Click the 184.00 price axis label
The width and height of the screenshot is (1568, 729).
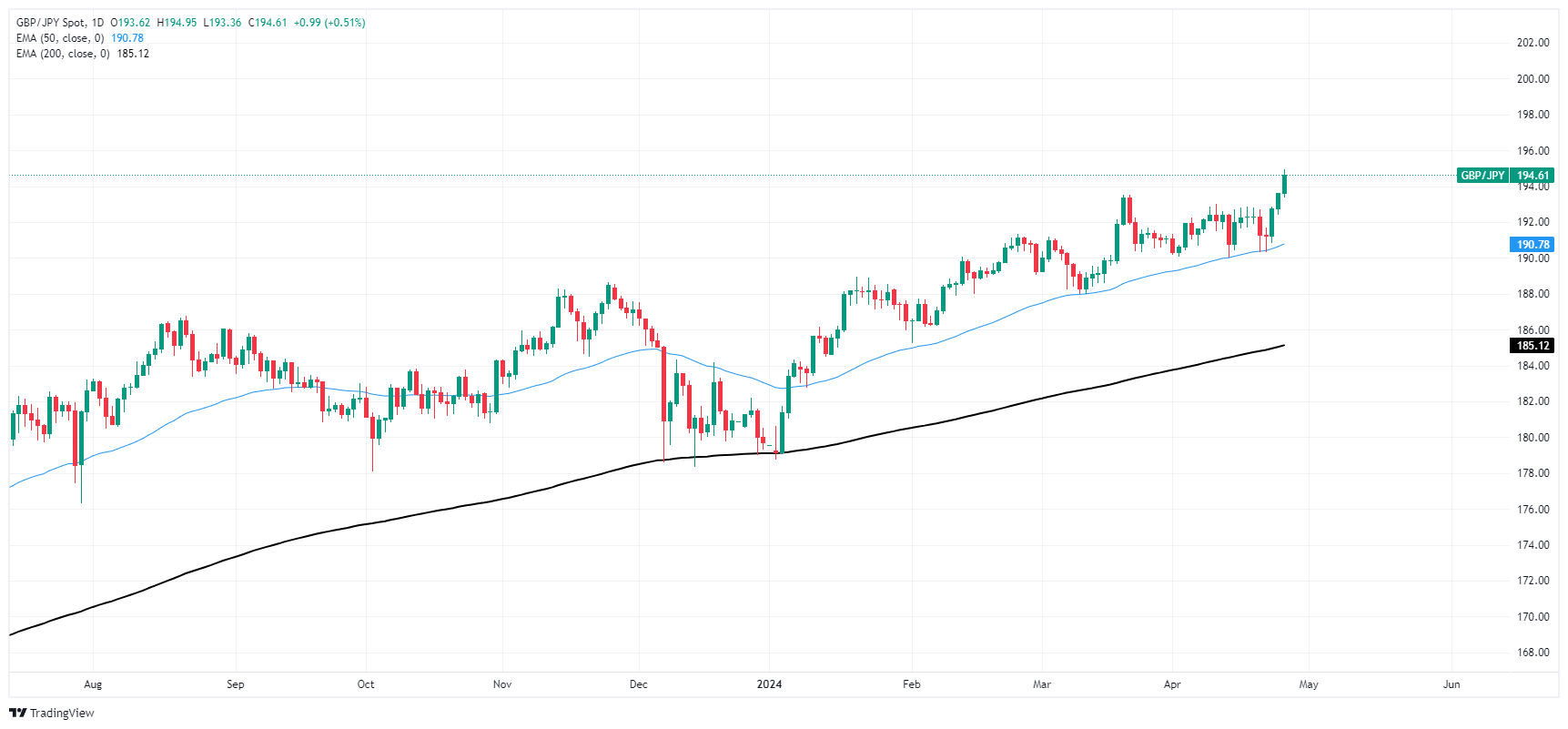click(1533, 366)
